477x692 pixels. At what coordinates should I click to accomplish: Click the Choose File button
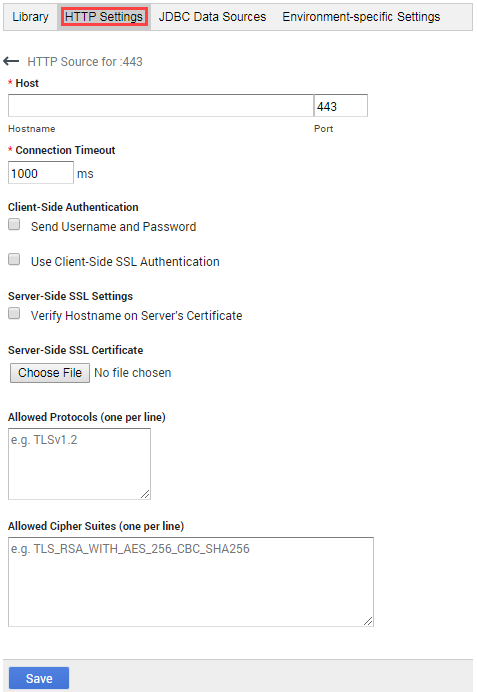pos(50,373)
